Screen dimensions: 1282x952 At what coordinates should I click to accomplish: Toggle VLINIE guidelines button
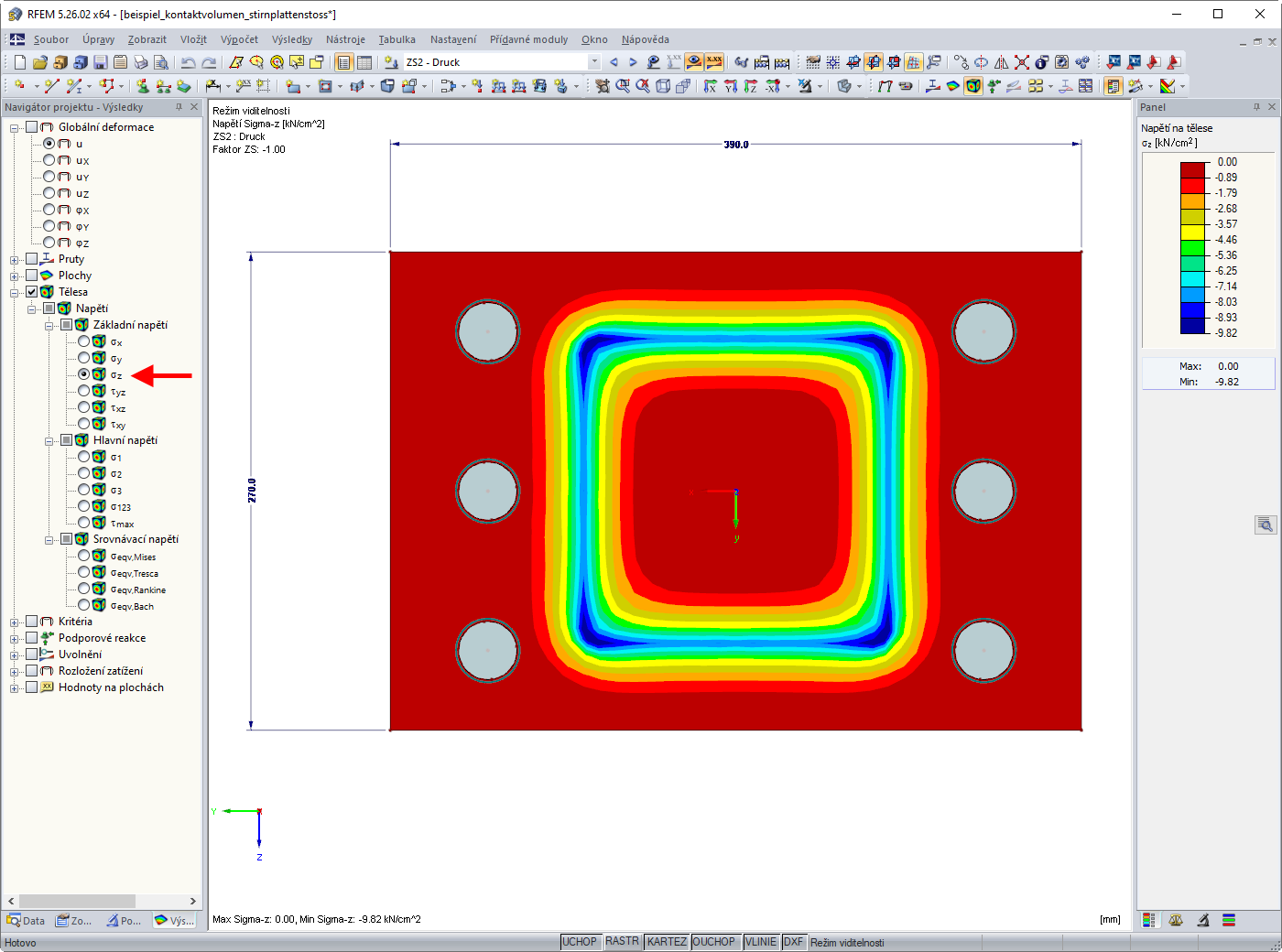click(x=760, y=942)
